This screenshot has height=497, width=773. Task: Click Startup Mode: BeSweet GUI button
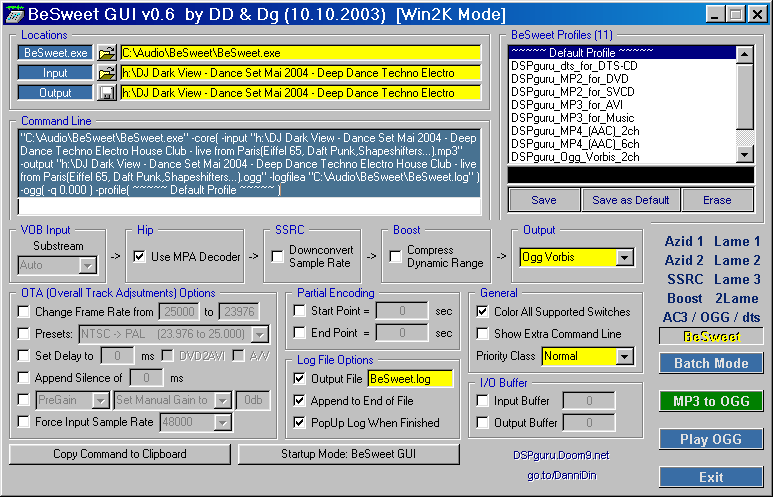point(349,454)
